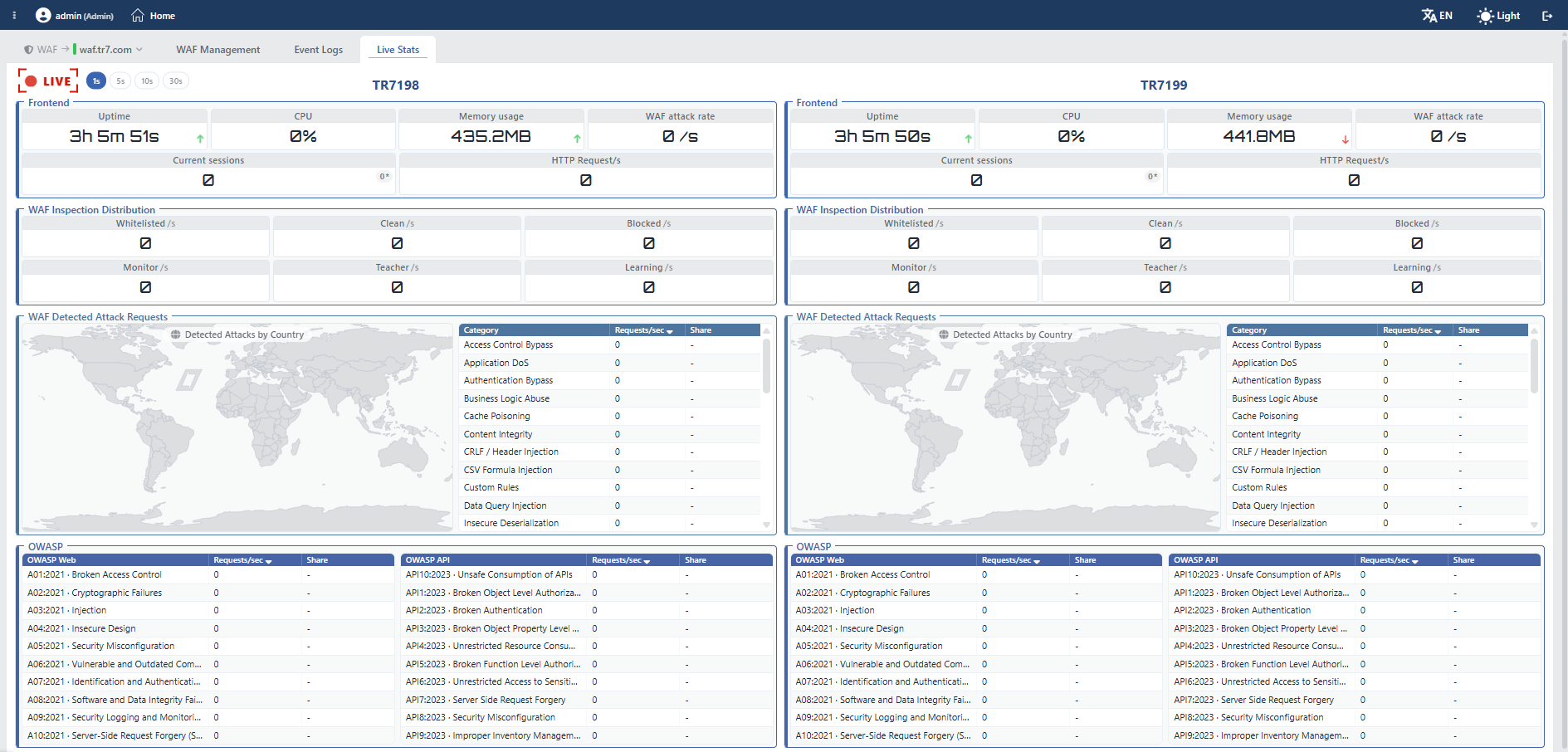Click the Home link in top bar
1568x752 pixels.
162,16
